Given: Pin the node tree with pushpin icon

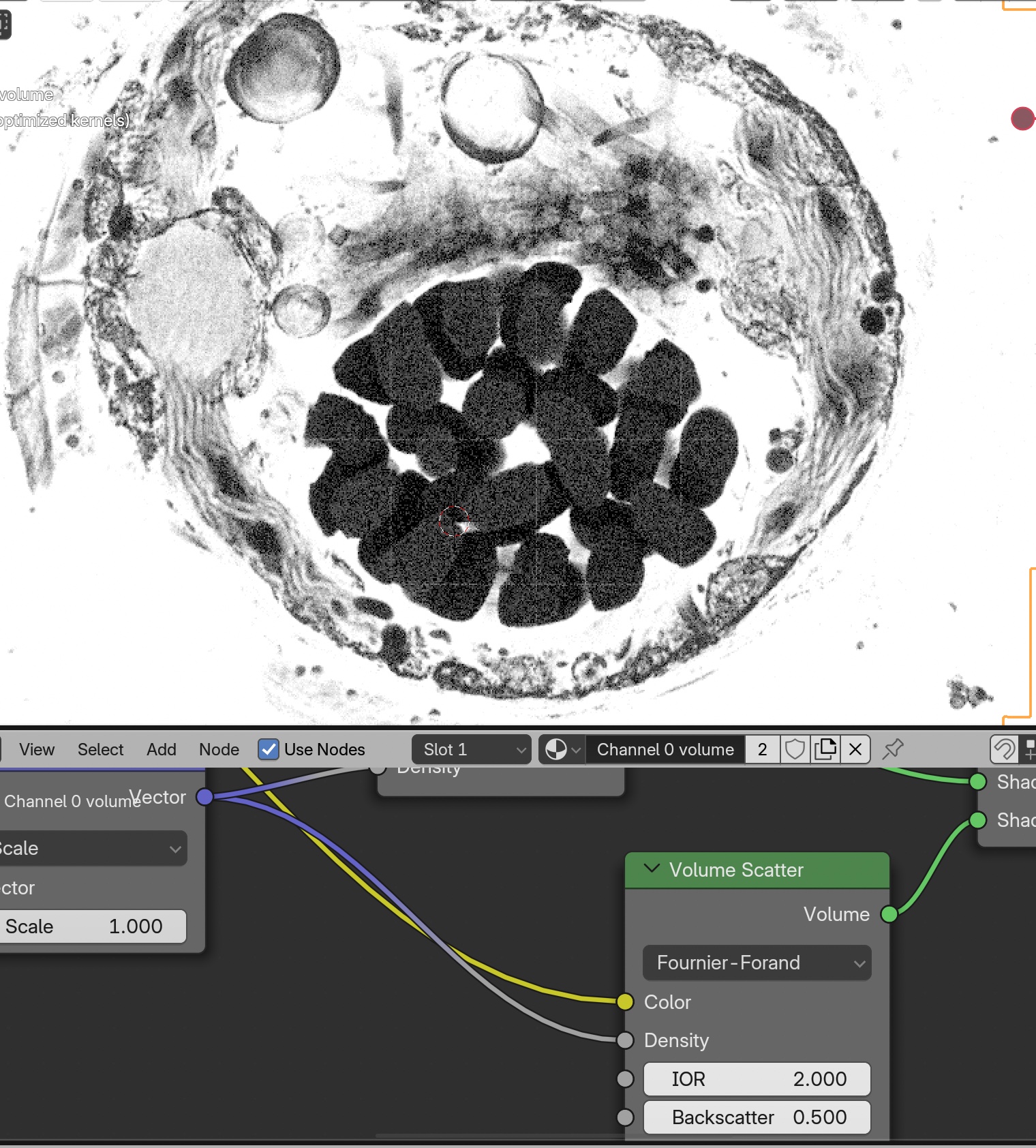Looking at the screenshot, I should click(892, 750).
